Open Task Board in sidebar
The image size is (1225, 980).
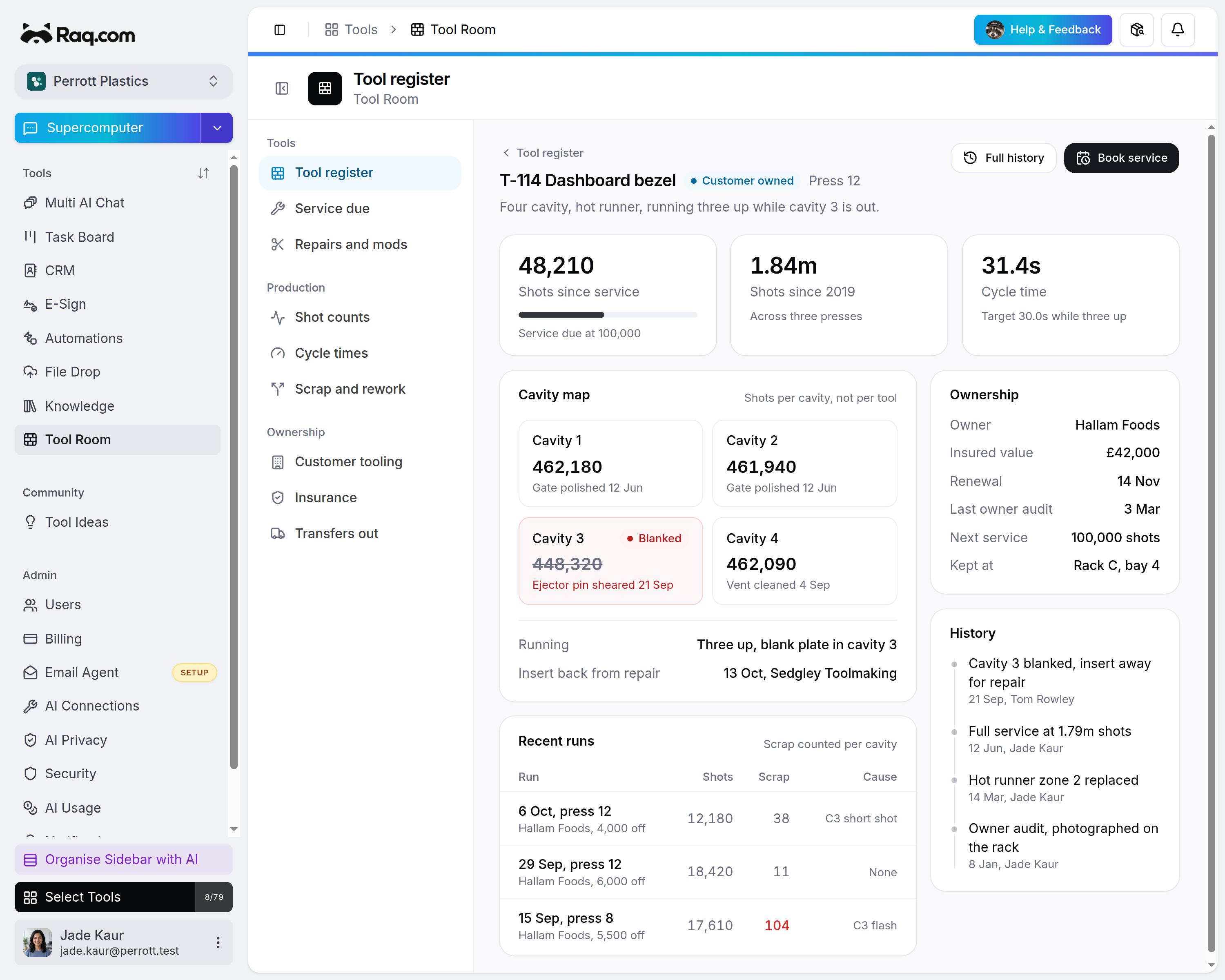pos(118,237)
